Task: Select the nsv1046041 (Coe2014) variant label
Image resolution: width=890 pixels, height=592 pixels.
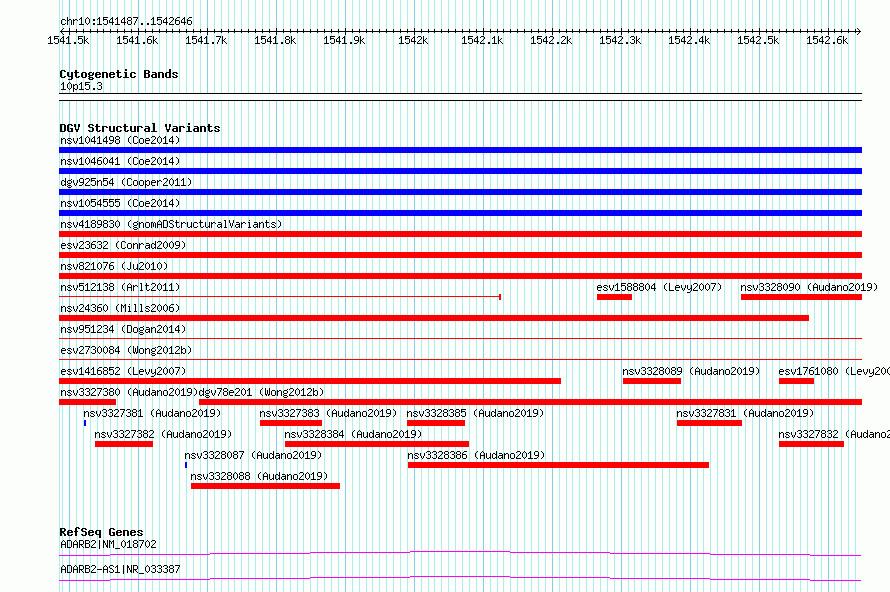Action: point(120,161)
